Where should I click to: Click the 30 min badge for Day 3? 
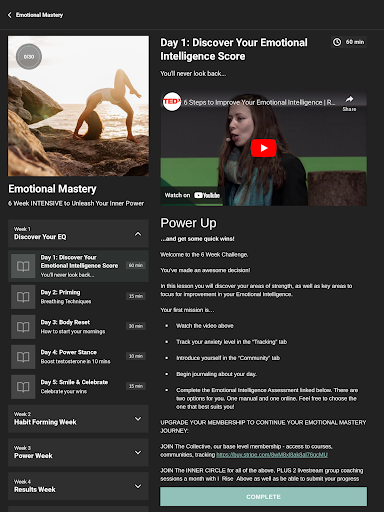pos(136,326)
